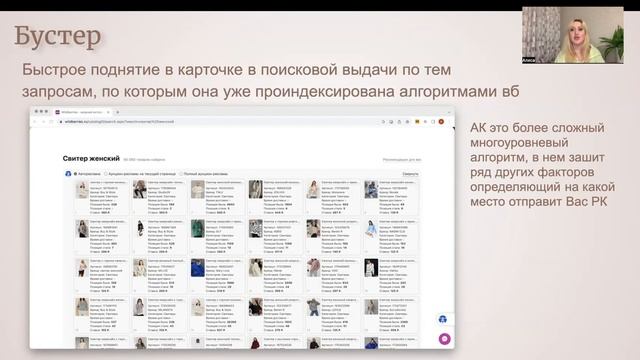Select the Wildberries browser tab

(82, 112)
